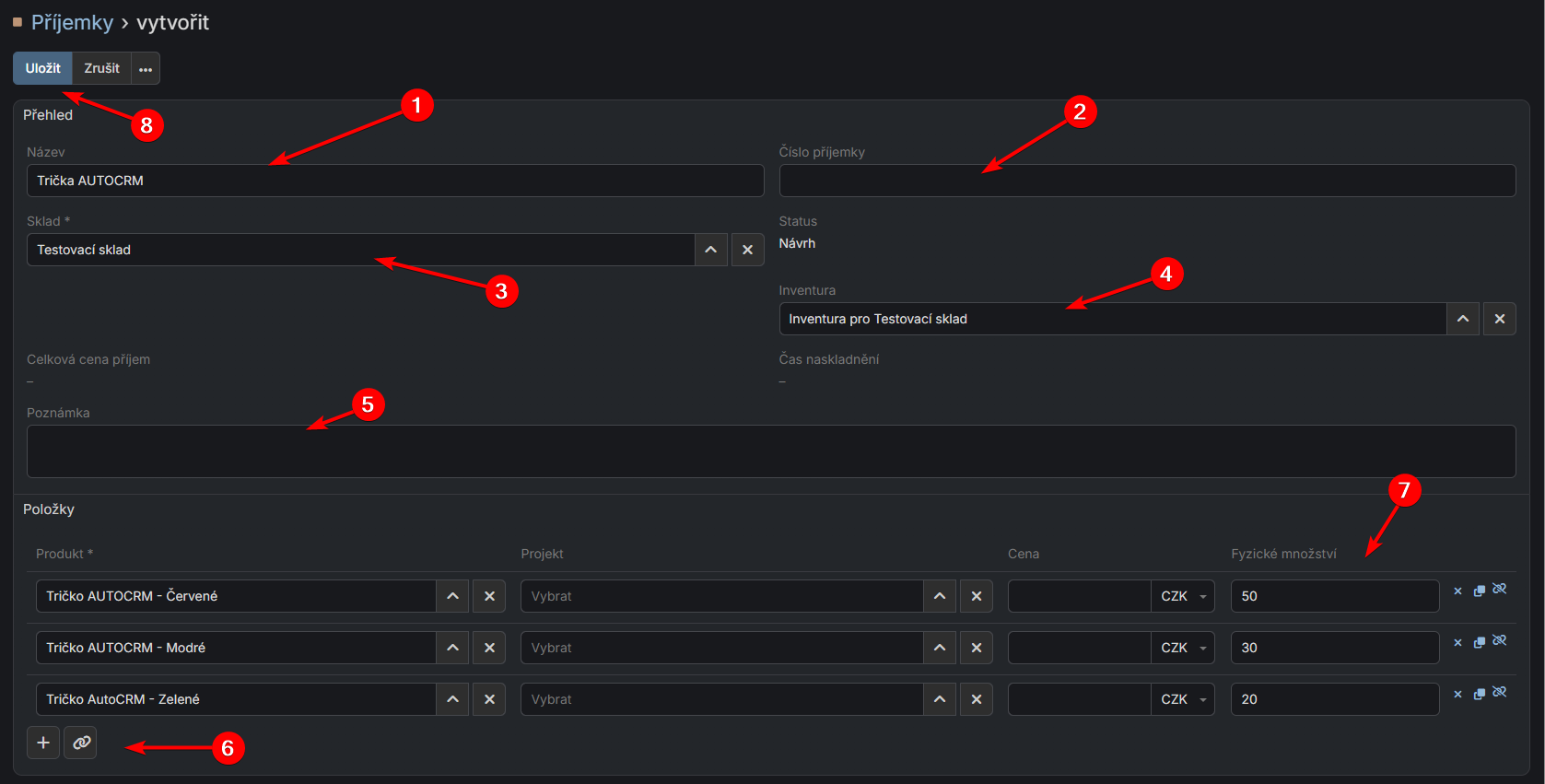This screenshot has height=784, width=1545.
Task: Click the plus icon to add a new item
Action: click(x=43, y=743)
